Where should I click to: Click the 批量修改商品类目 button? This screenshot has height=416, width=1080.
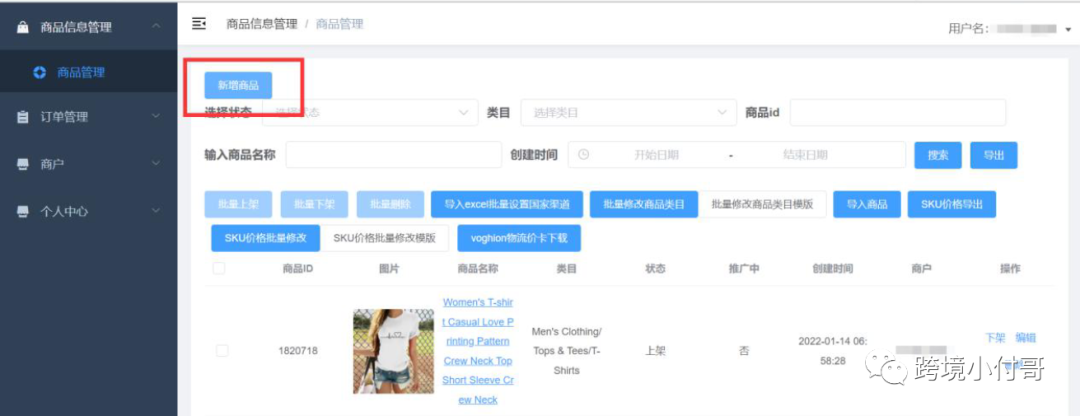pyautogui.click(x=644, y=204)
